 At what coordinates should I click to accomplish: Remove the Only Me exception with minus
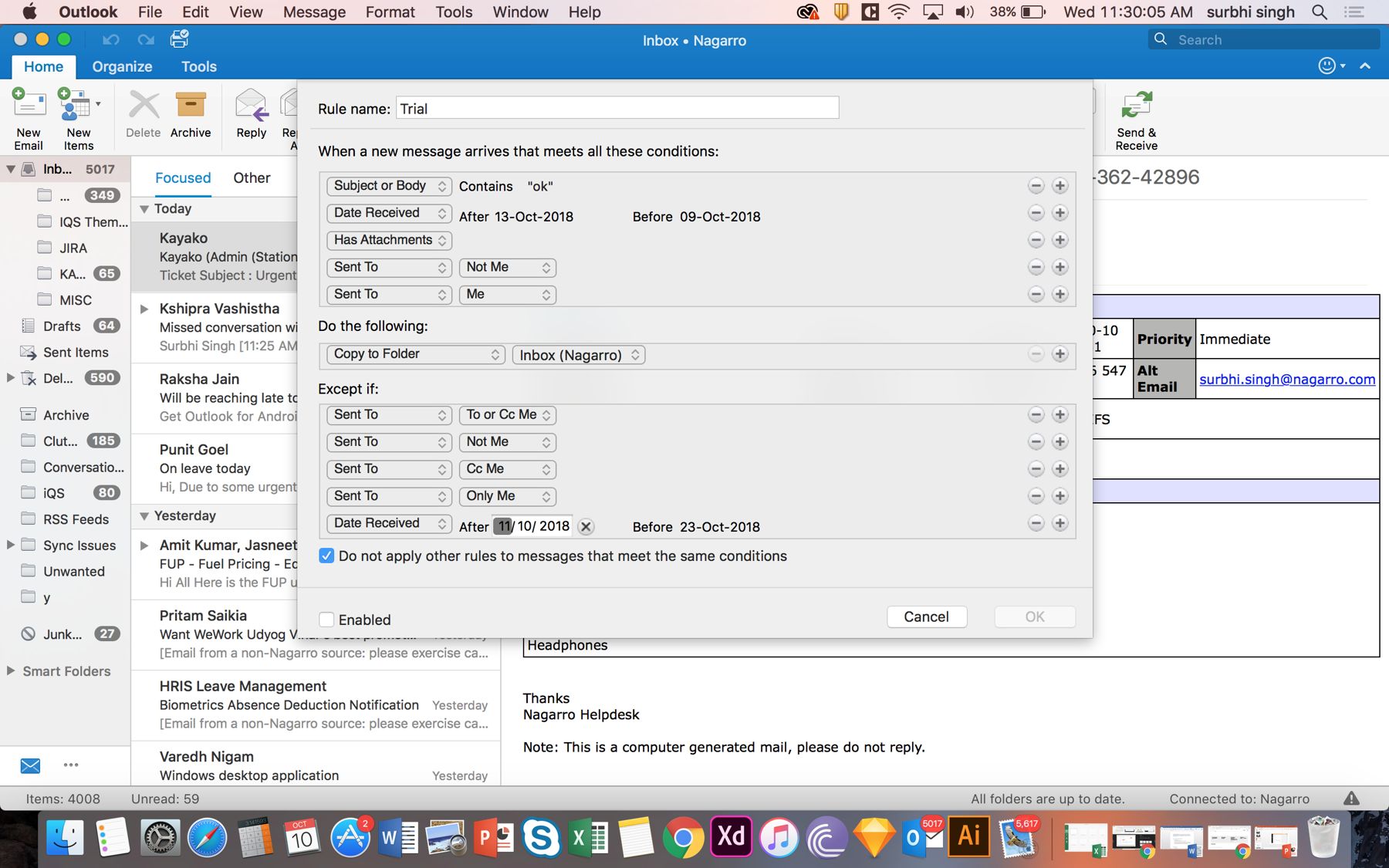point(1036,496)
